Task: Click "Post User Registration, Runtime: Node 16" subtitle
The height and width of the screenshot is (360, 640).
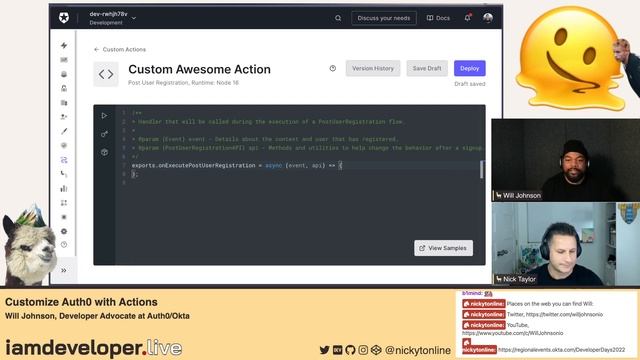Action: [183, 83]
